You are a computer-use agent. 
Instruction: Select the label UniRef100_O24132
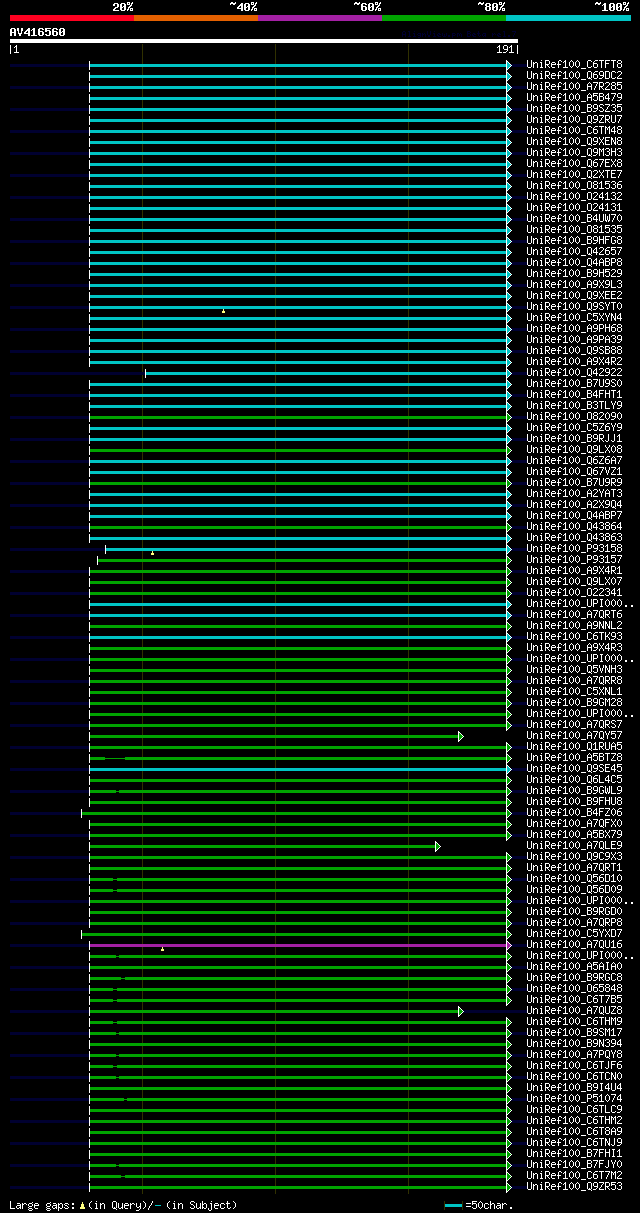click(574, 196)
